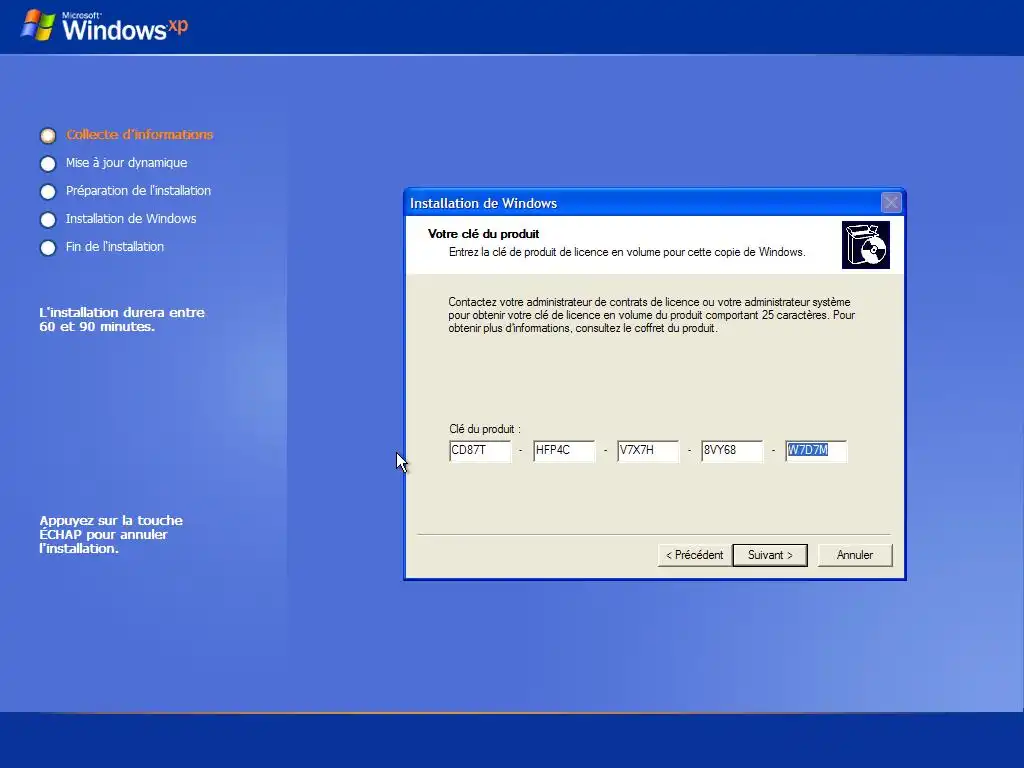The width and height of the screenshot is (1024, 768).
Task: Focus the second key field HFP4C
Action: click(x=564, y=451)
